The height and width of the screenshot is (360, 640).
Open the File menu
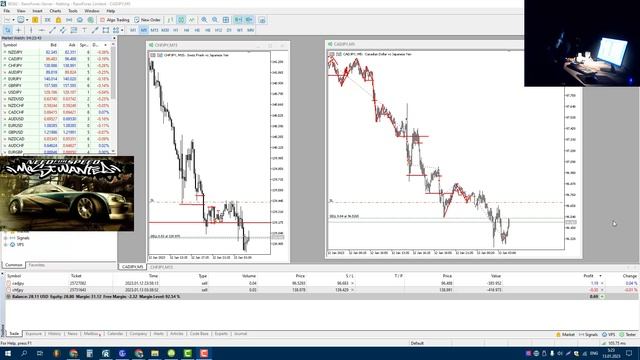point(7,11)
